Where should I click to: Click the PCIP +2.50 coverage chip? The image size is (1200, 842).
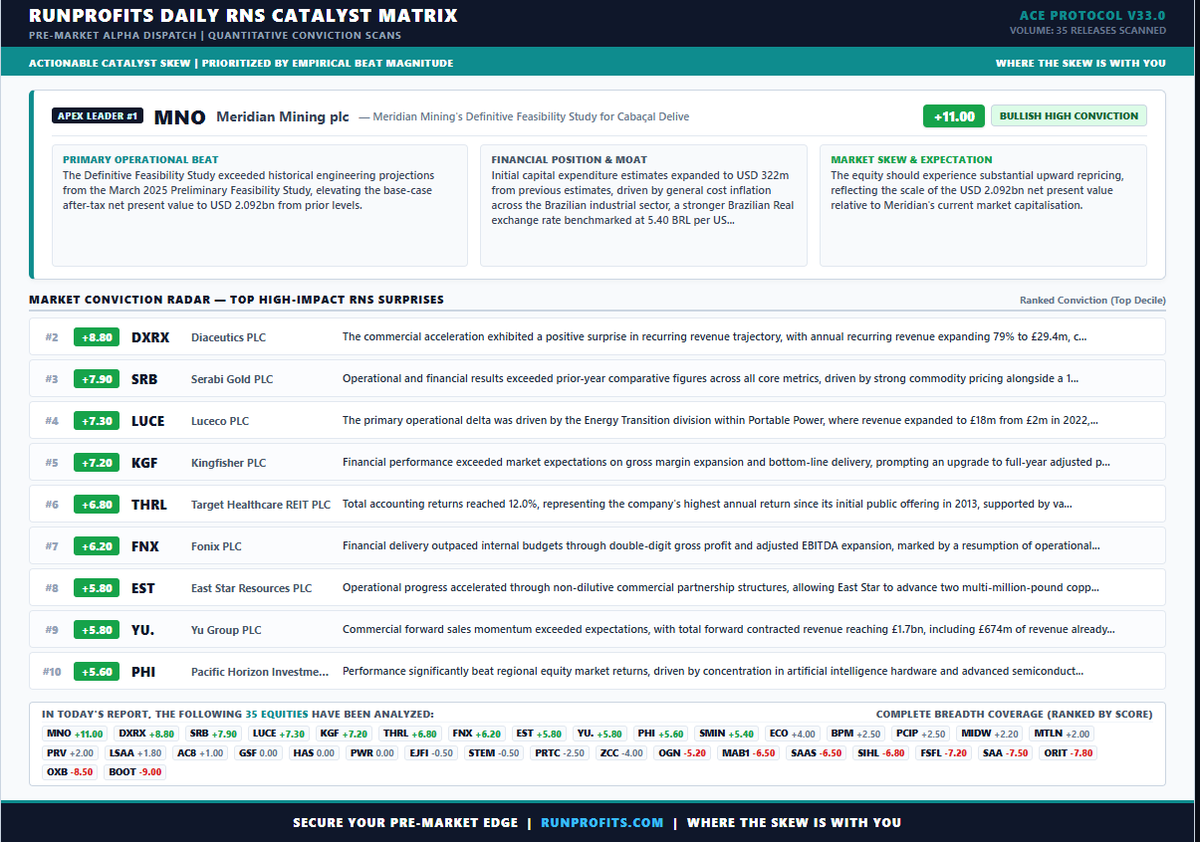click(x=920, y=734)
